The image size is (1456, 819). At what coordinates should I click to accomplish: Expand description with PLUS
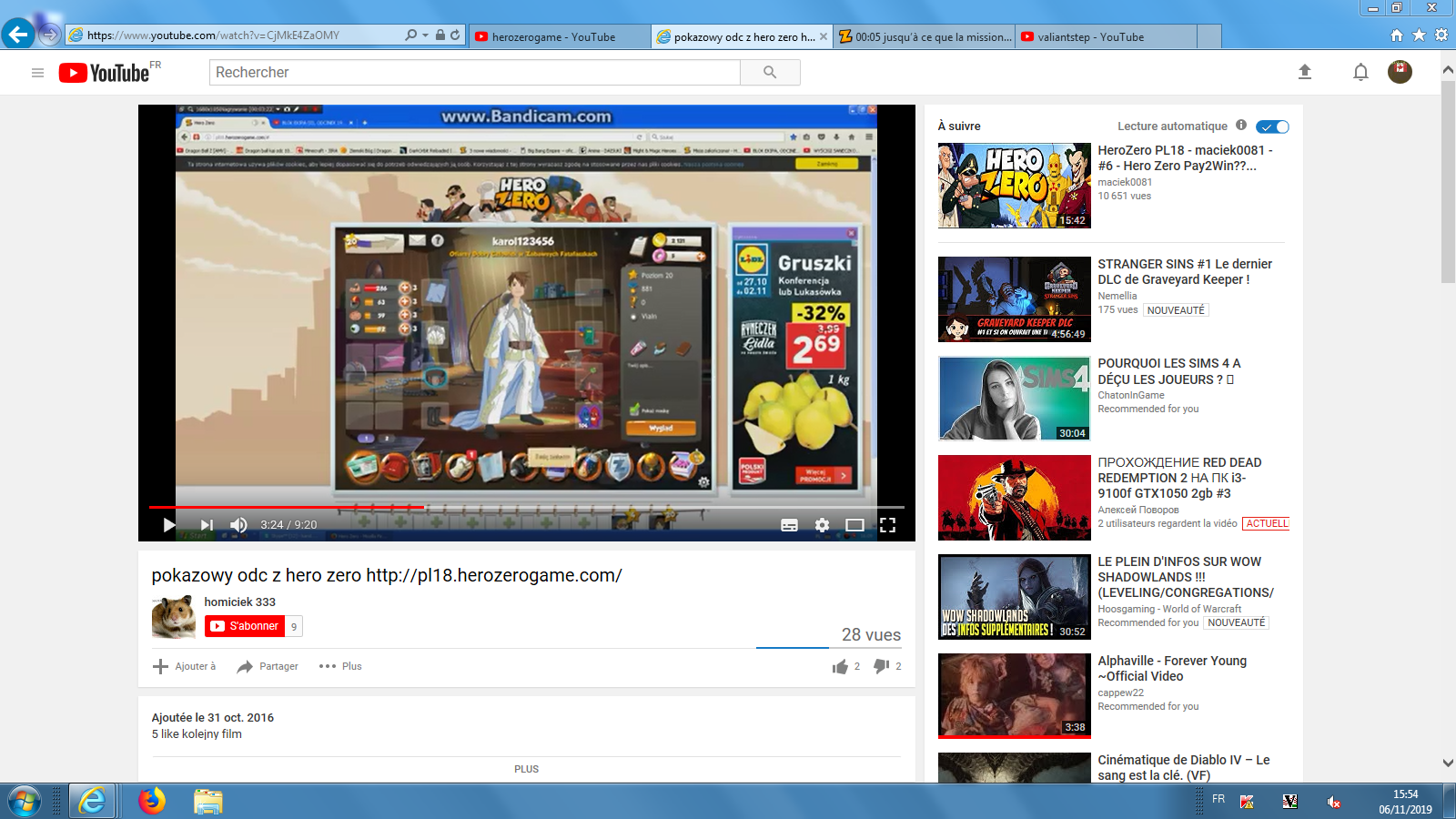click(x=526, y=769)
